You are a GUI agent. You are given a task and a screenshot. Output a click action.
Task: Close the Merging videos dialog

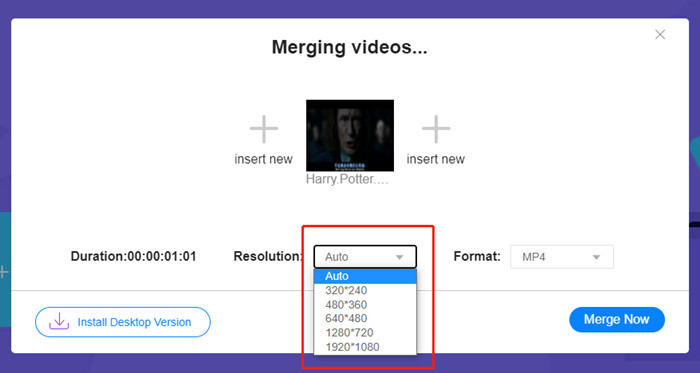coord(660,34)
